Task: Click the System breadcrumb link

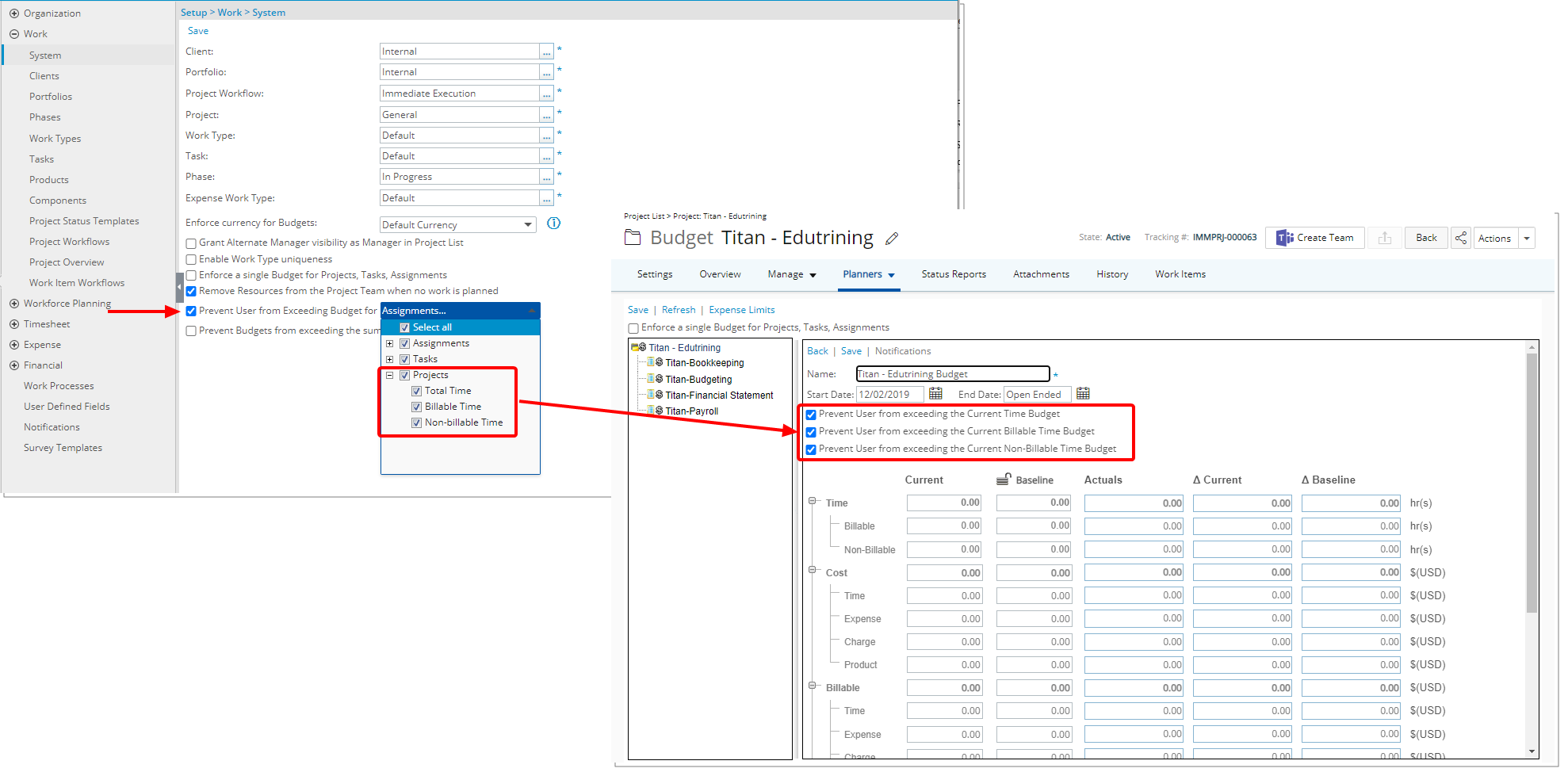Action: 269,13
